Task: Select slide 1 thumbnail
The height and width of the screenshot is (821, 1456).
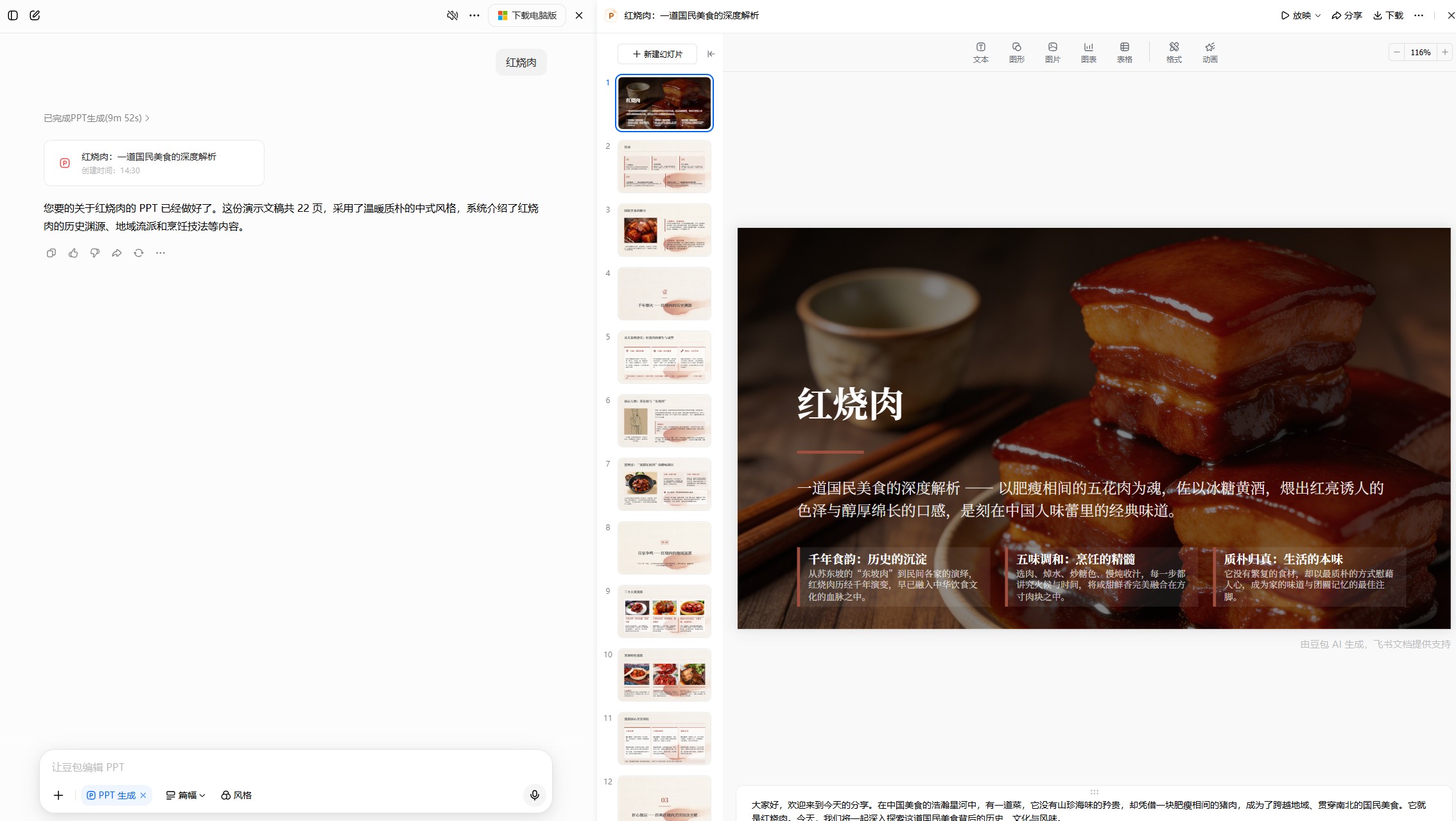Action: [x=664, y=103]
